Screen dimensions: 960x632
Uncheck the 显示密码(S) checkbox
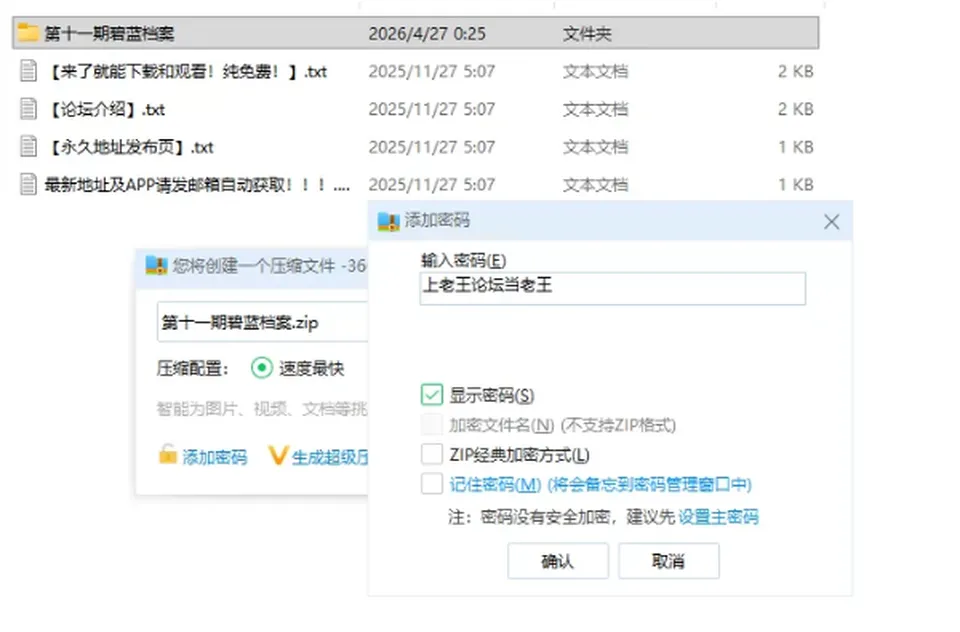tap(432, 395)
